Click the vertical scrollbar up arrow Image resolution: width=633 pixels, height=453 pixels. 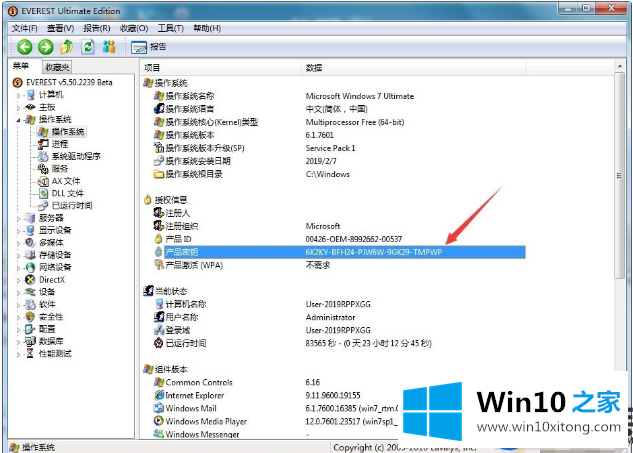click(x=620, y=67)
